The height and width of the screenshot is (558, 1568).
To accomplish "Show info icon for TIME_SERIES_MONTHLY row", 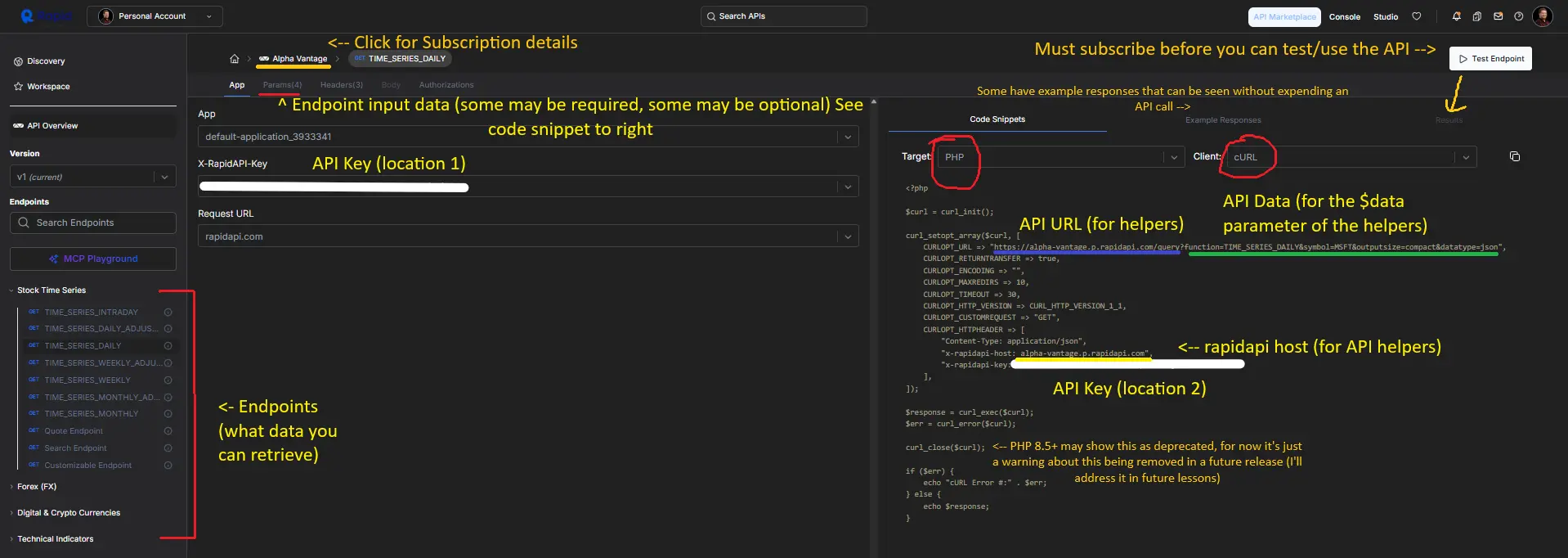I will pyautogui.click(x=168, y=414).
